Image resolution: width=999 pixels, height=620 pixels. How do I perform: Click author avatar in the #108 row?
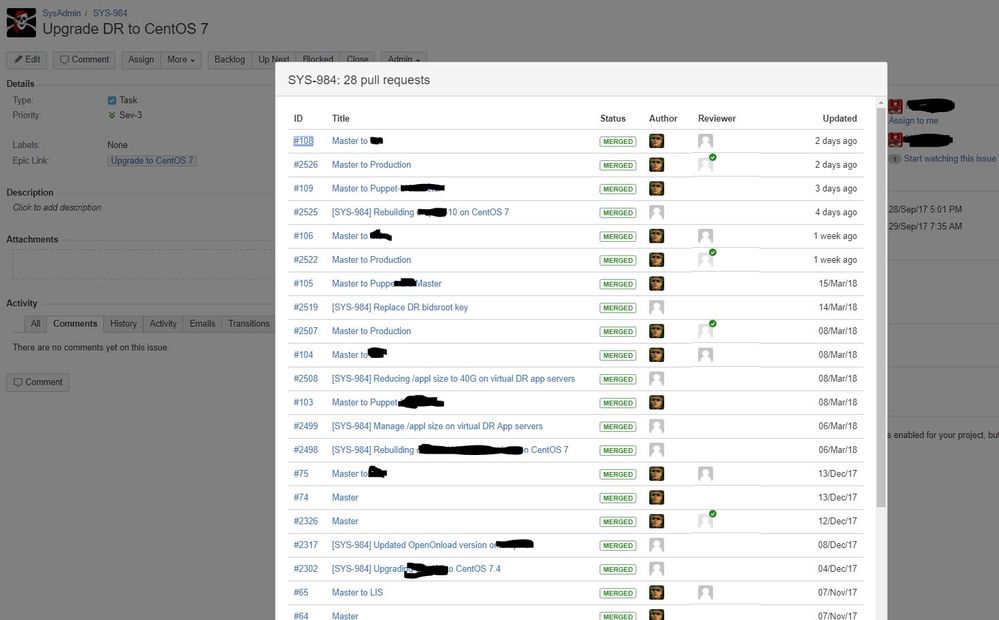(656, 141)
